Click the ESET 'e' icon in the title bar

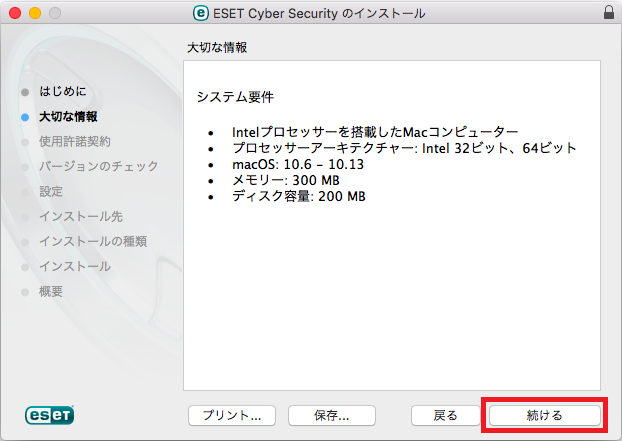201,13
